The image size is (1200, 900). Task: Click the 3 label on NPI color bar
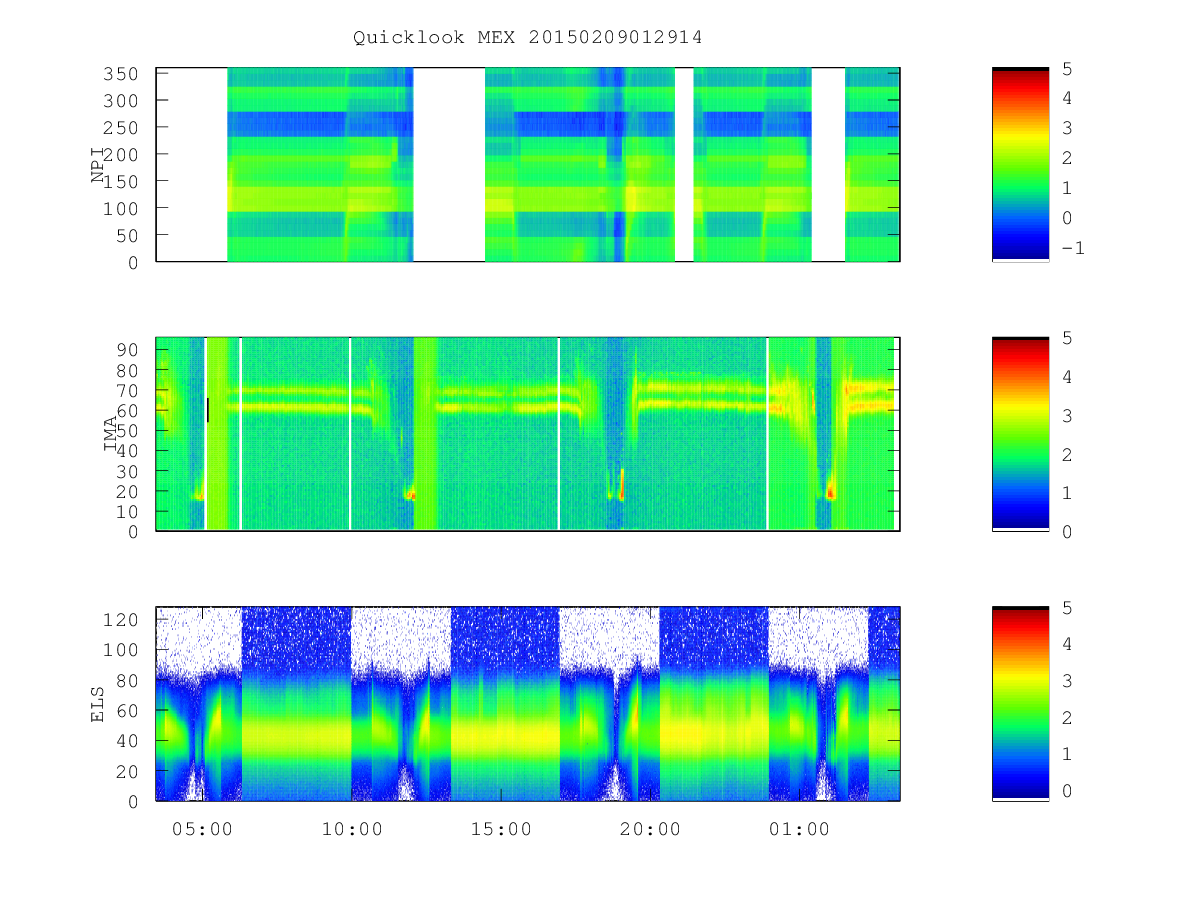click(x=1067, y=128)
